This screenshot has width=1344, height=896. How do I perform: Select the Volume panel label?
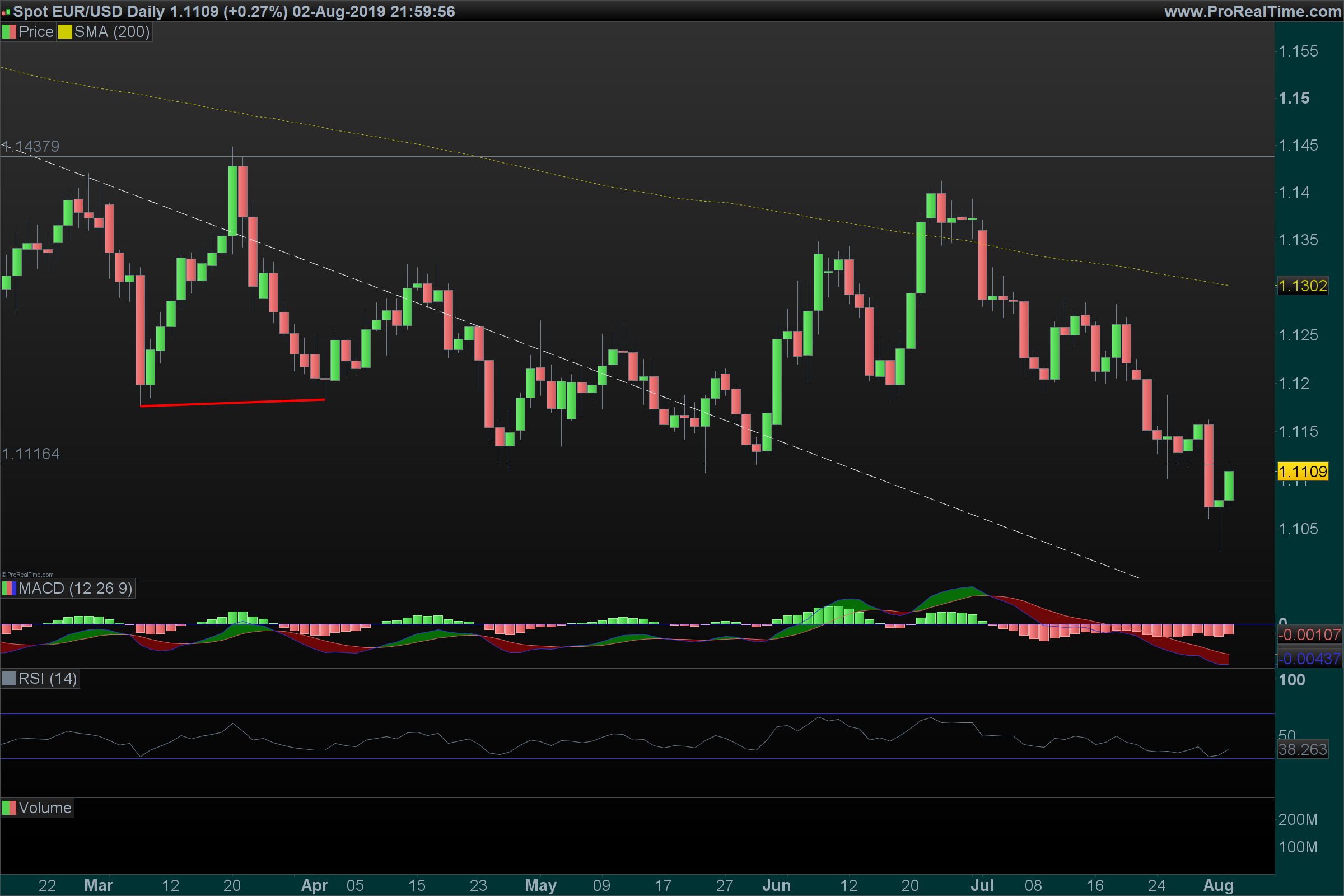(x=45, y=808)
